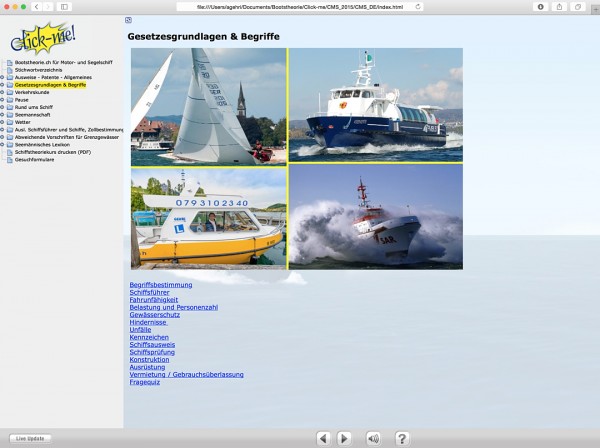
Task: Open help with the question mark button
Action: 402,438
